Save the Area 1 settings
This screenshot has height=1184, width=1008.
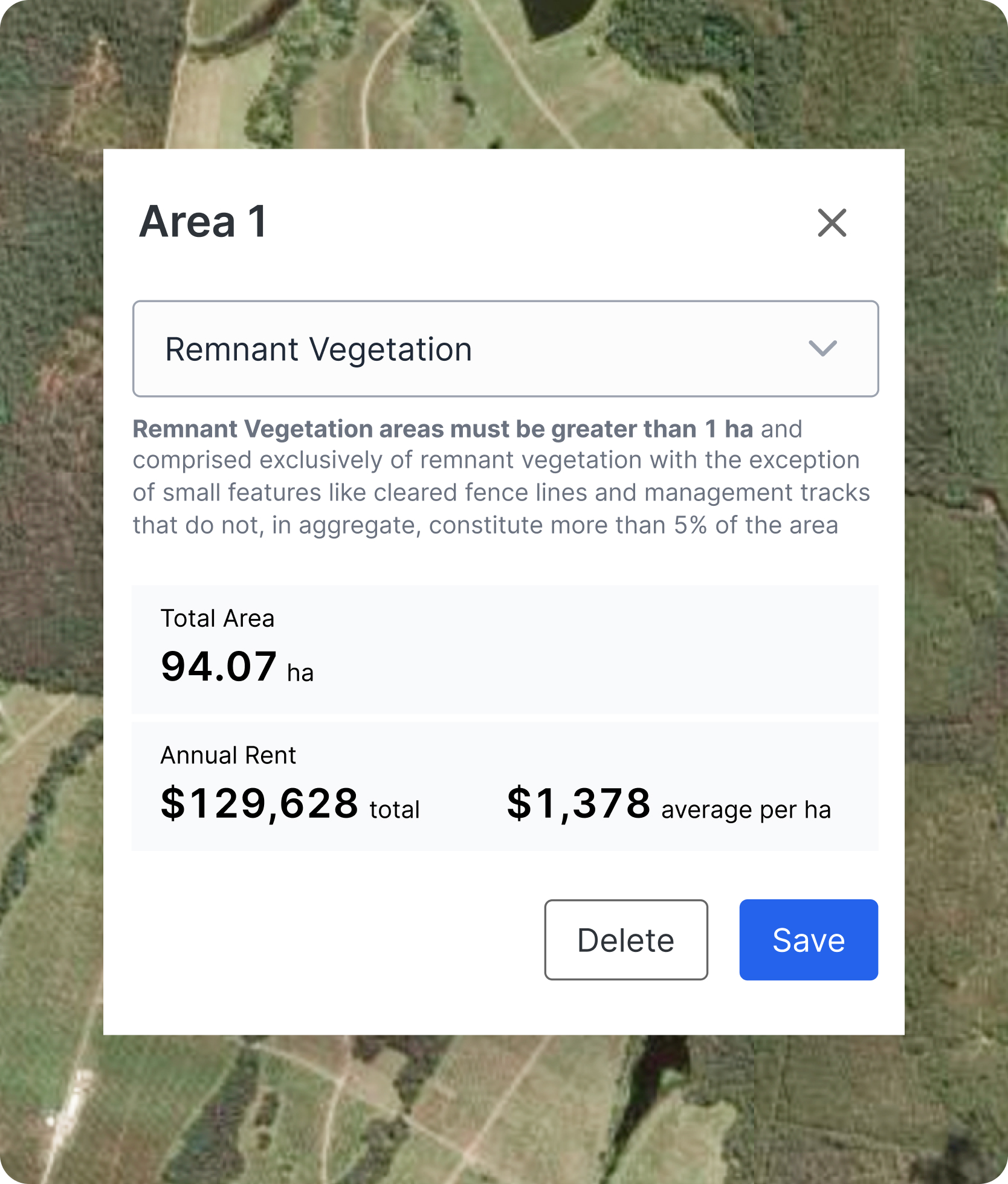click(x=808, y=940)
